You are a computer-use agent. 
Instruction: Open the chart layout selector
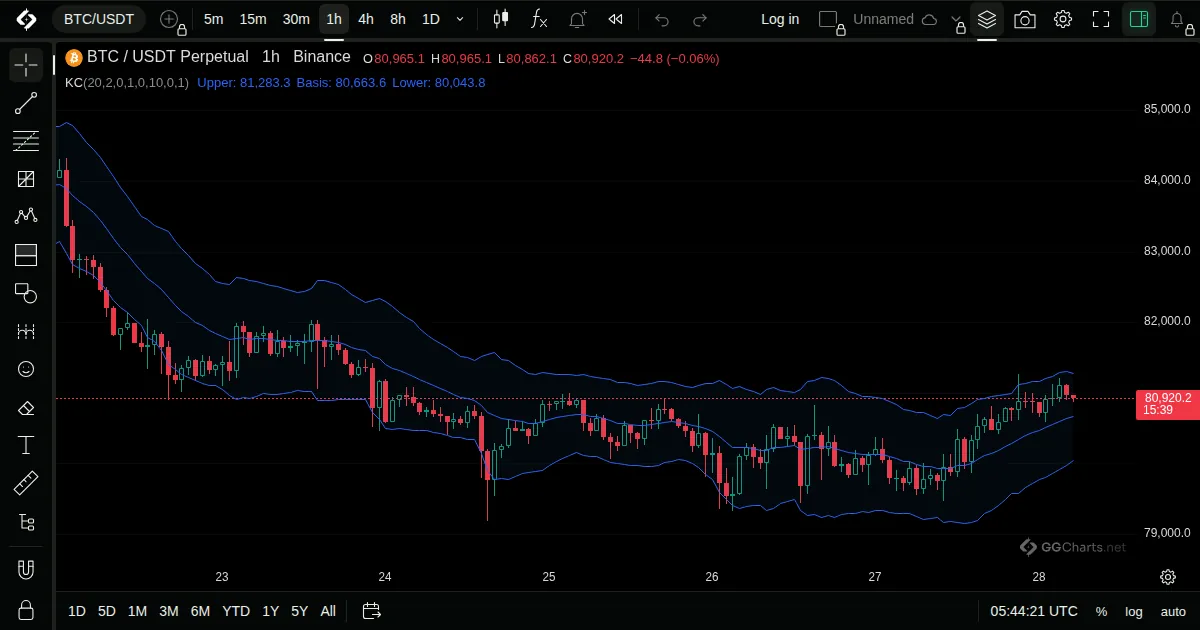click(x=830, y=19)
